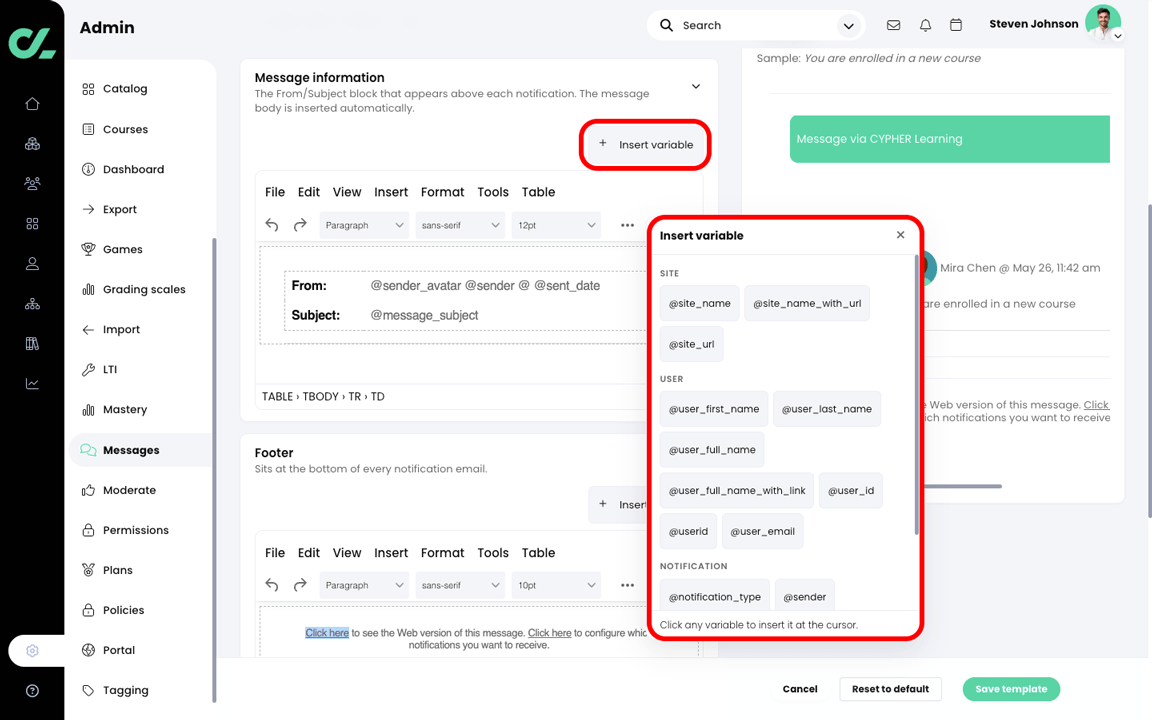Open 12pt font size dropdown
This screenshot has width=1152, height=720.
556,225
